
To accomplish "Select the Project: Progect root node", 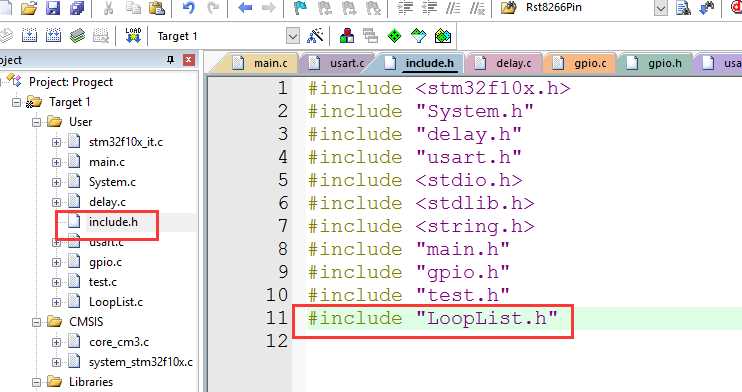I will tap(71, 82).
